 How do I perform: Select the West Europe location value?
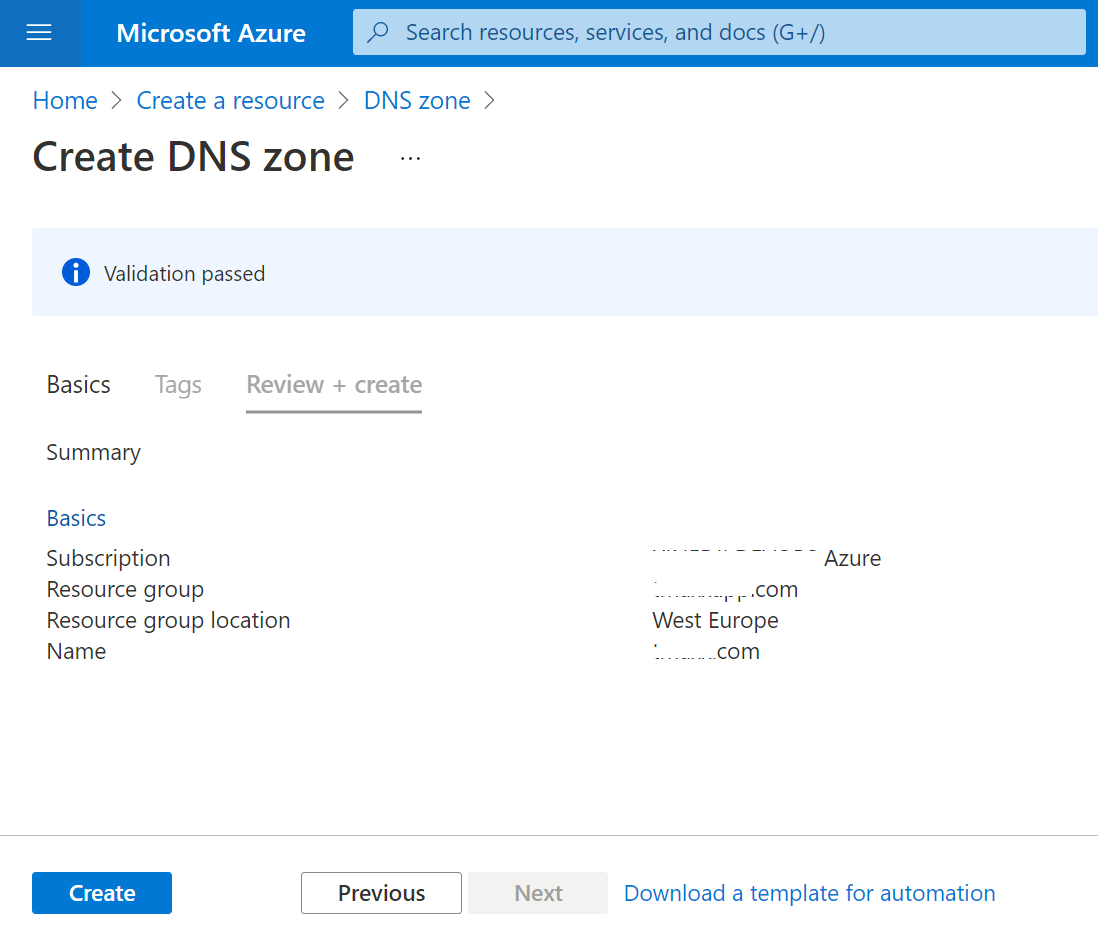click(x=716, y=620)
